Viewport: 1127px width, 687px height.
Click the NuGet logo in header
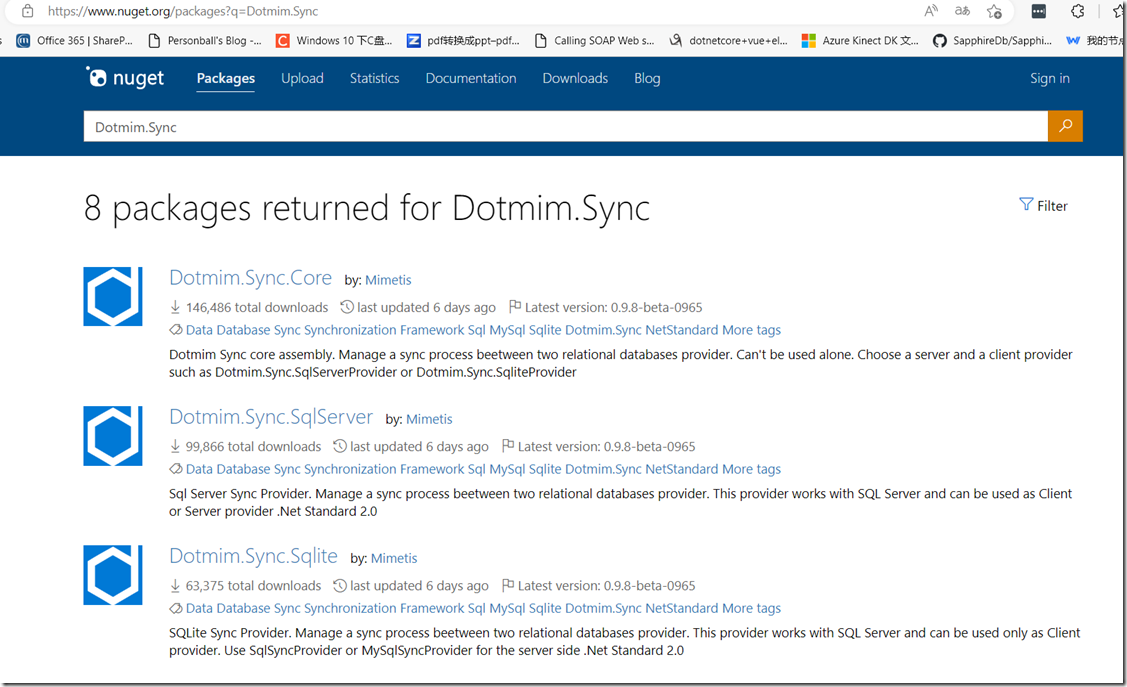click(x=125, y=78)
